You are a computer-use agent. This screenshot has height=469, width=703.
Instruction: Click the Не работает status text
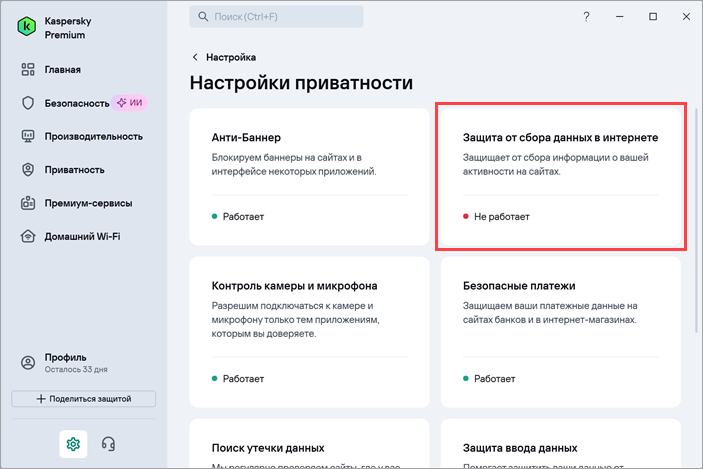[501, 217]
